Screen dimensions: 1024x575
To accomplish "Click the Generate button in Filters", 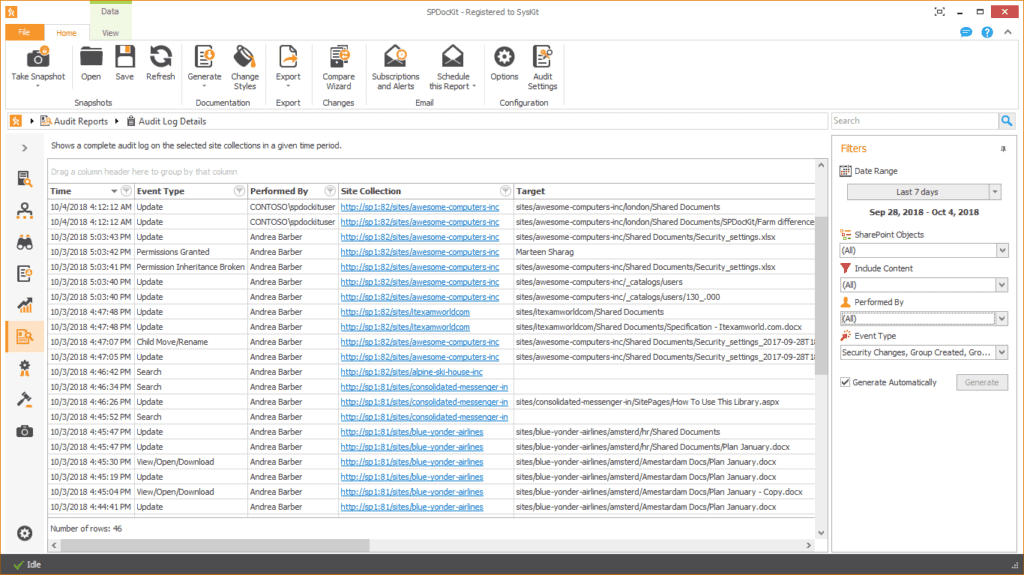I will point(982,382).
